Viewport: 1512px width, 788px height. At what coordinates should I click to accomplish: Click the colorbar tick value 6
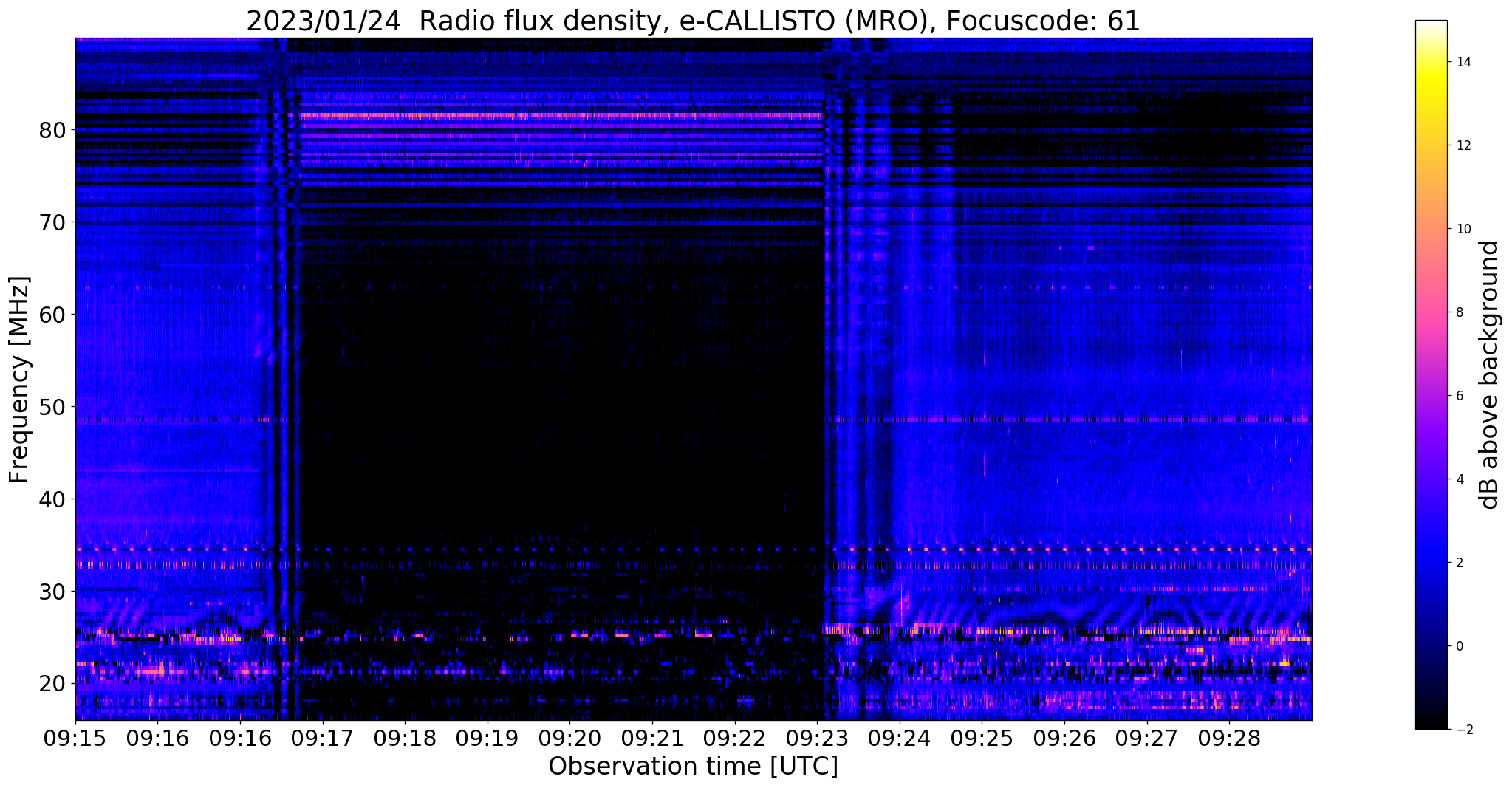[x=1460, y=396]
